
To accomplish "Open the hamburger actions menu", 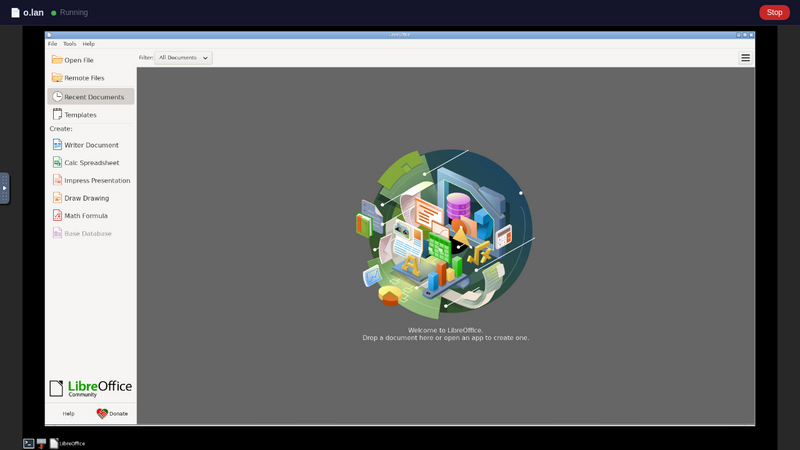I will coord(745,58).
